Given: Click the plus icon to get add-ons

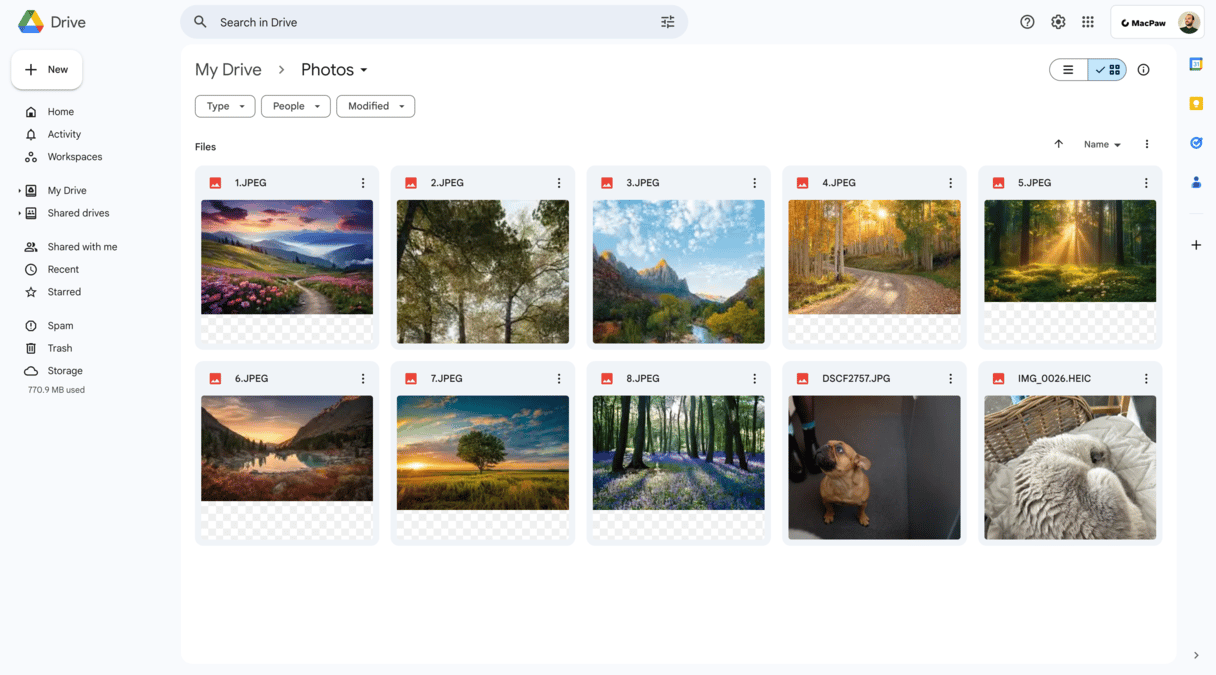Looking at the screenshot, I should tap(1196, 245).
